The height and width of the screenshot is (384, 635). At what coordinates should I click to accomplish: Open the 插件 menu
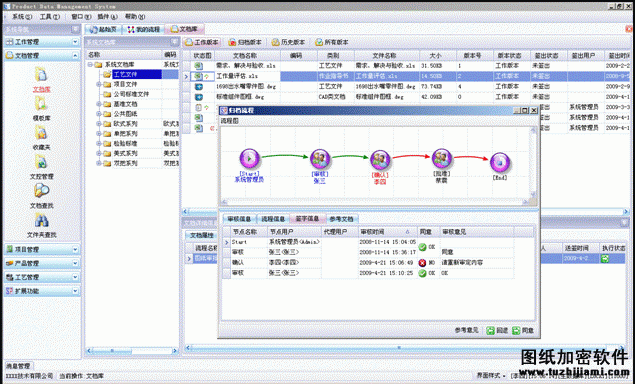107,17
